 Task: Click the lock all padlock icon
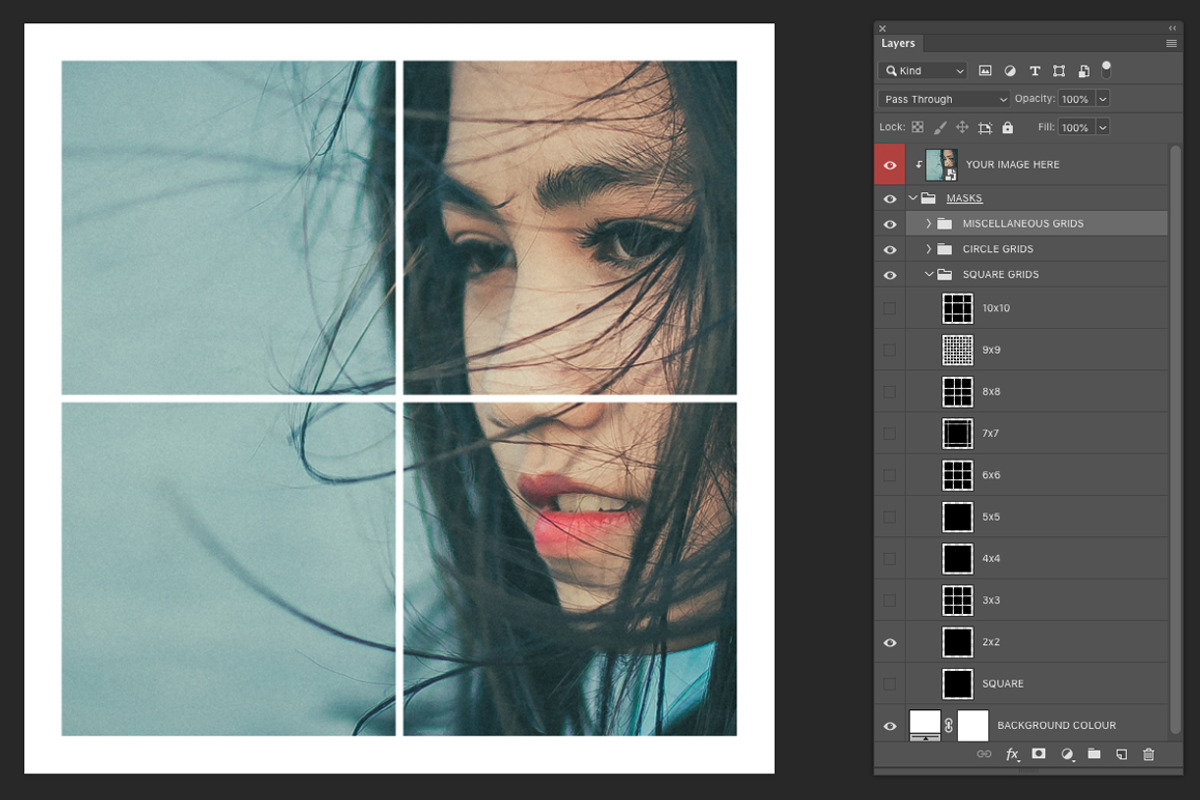(x=1007, y=127)
